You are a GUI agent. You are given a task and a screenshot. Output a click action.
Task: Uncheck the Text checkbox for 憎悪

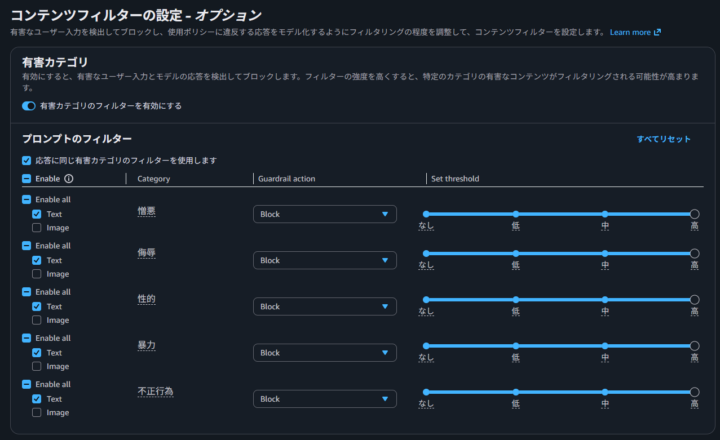37,214
